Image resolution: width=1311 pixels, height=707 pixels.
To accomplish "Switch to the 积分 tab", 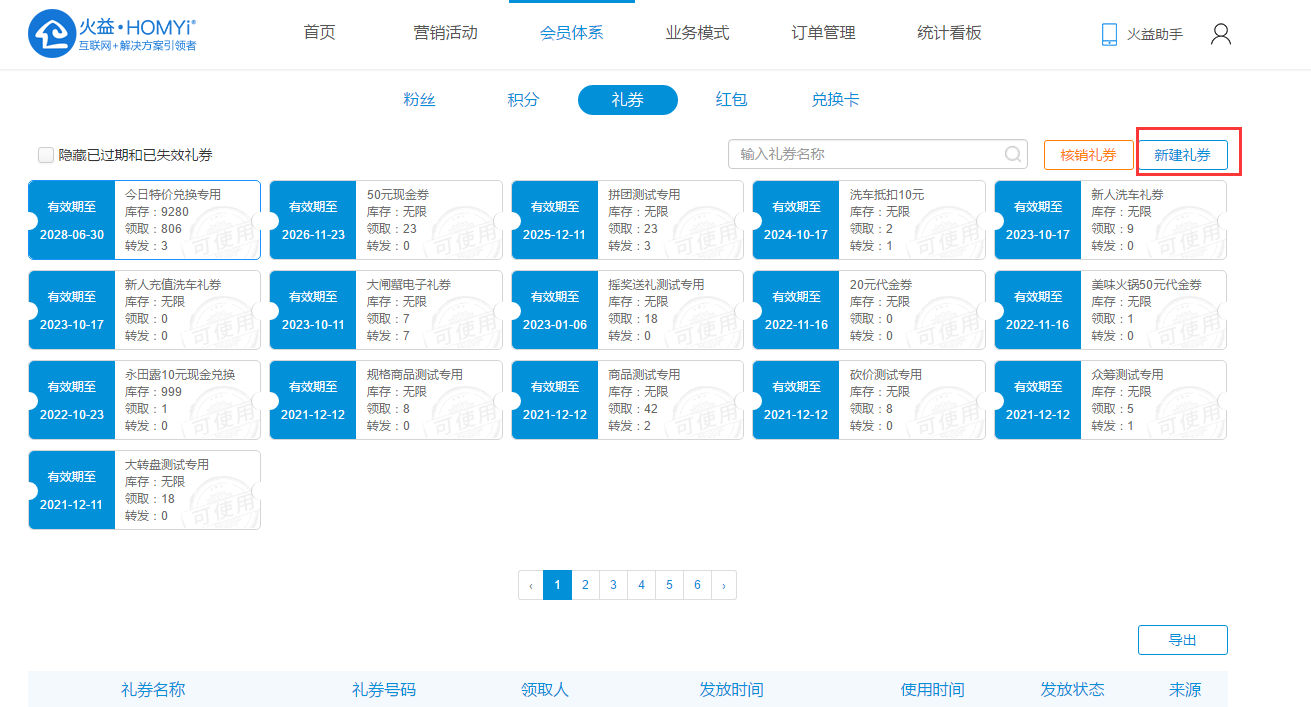I will tap(523, 100).
